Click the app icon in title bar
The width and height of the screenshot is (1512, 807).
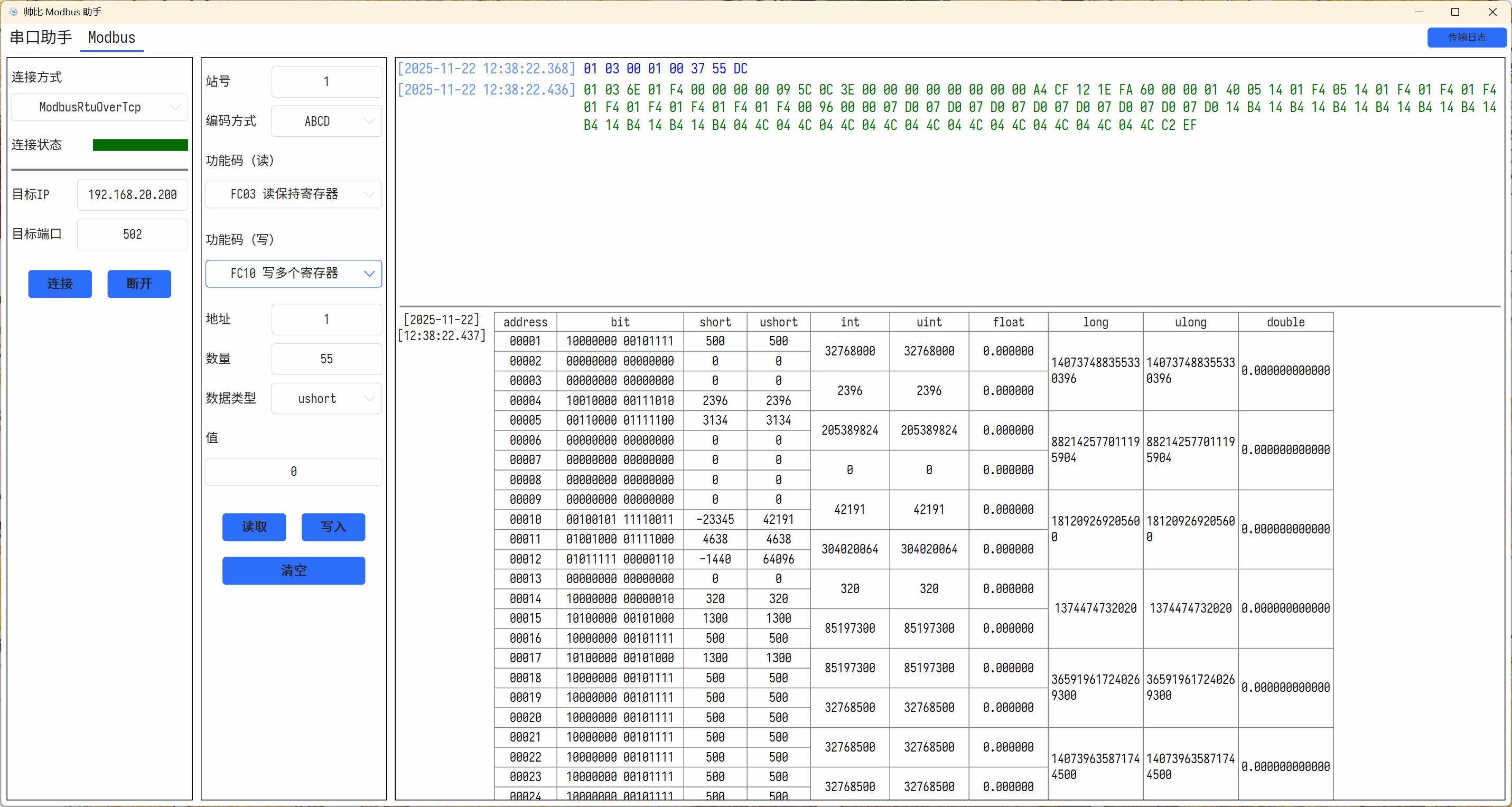pyautogui.click(x=13, y=12)
